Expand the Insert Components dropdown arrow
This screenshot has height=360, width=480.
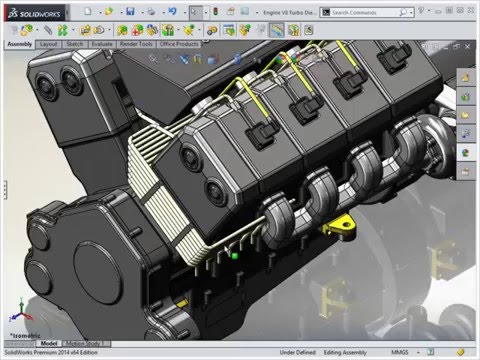tap(37, 30)
